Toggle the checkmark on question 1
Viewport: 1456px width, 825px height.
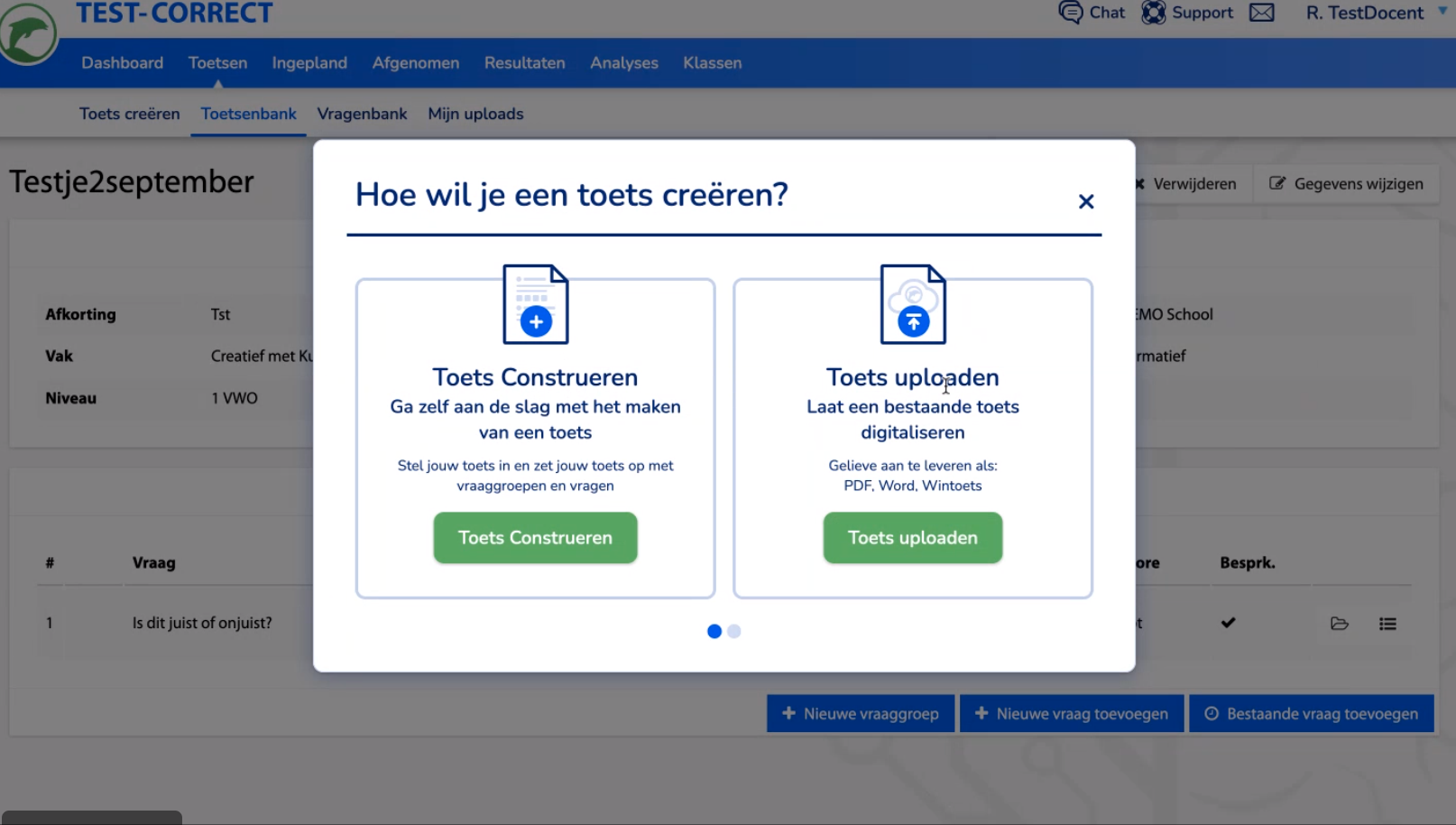pyautogui.click(x=1228, y=622)
